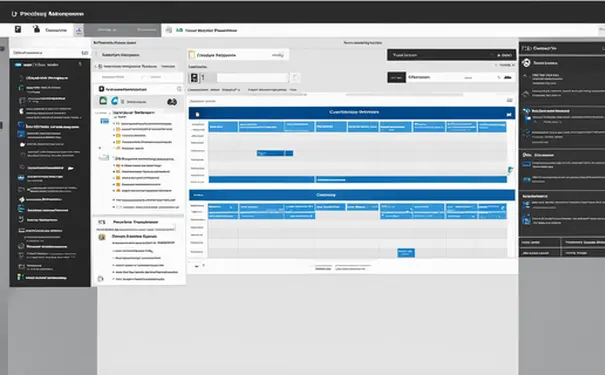
Task: Click the black document icon in the top toolbar
Action: 18,29
